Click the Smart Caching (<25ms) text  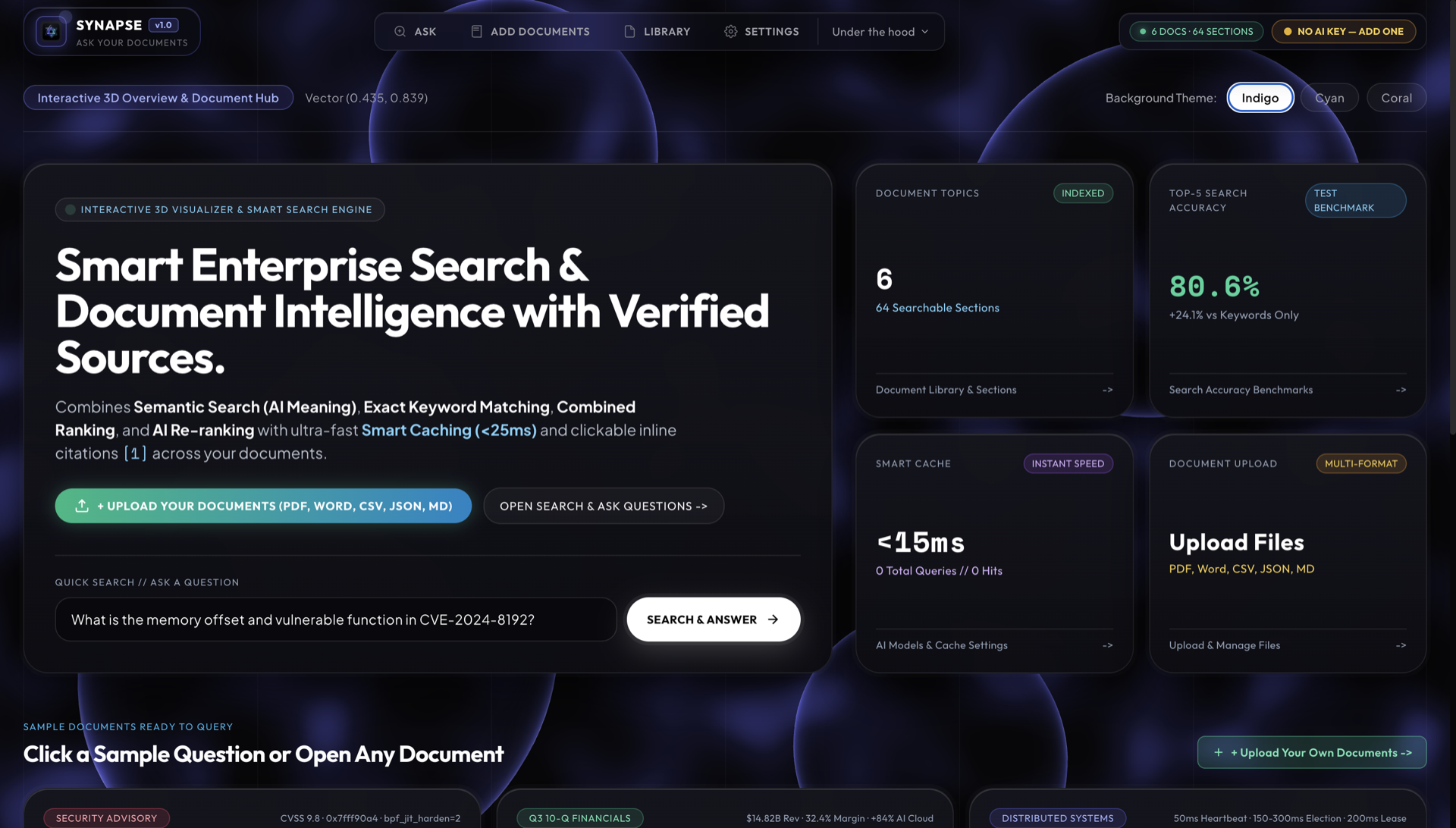tap(449, 430)
